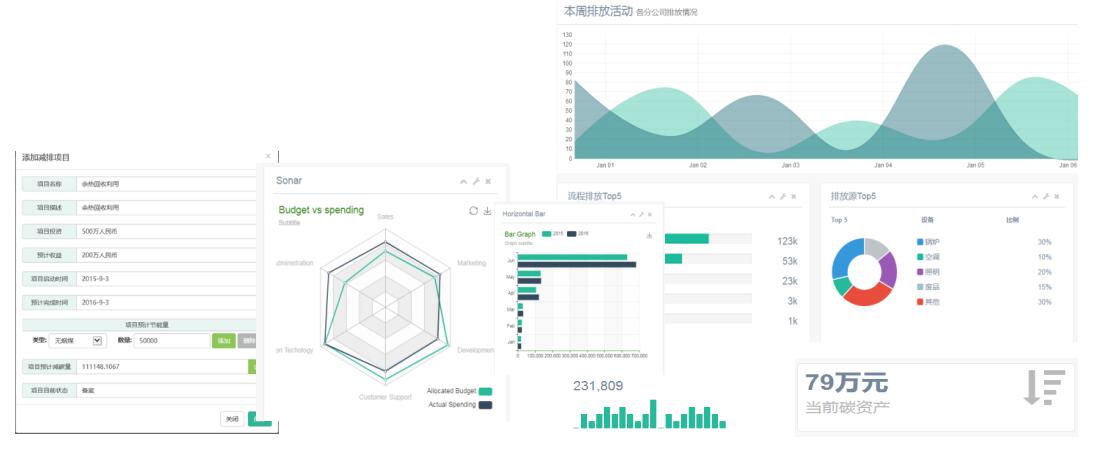Screen dimensions: 1119x456
Task: Click the 数量 field containing 50000
Action: (x=171, y=340)
